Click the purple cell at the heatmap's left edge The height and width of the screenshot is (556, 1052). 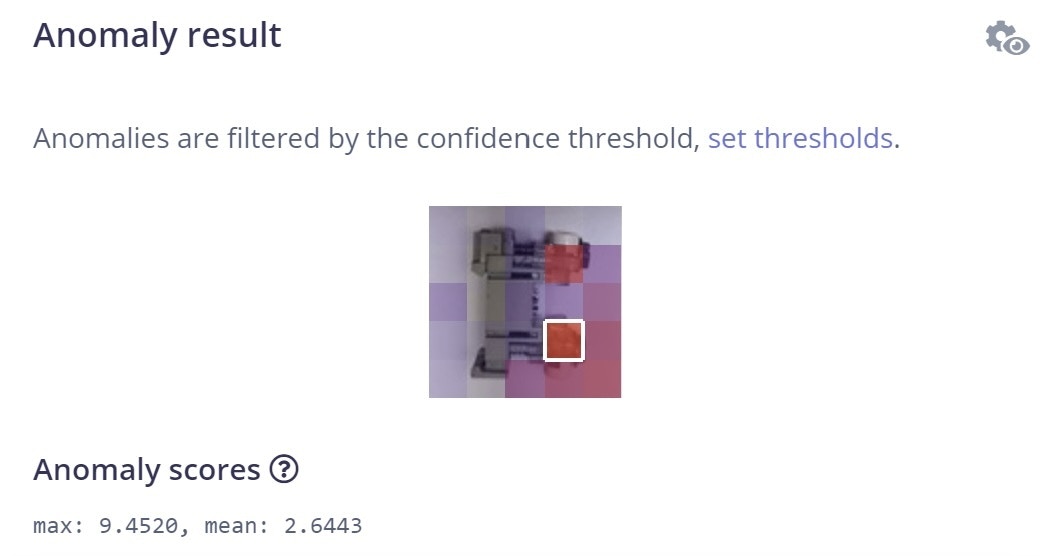(448, 302)
